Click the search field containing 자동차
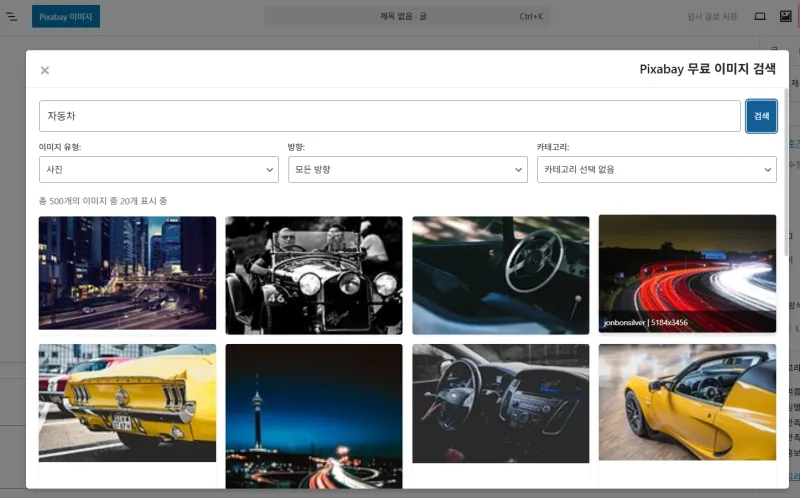The image size is (800, 498). click(389, 116)
